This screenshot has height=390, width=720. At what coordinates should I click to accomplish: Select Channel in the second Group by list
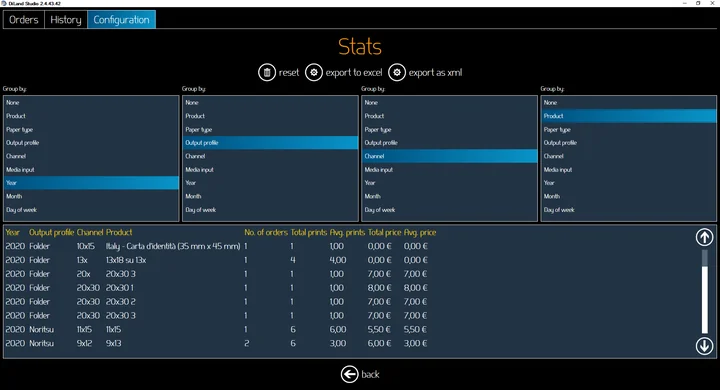pos(270,156)
